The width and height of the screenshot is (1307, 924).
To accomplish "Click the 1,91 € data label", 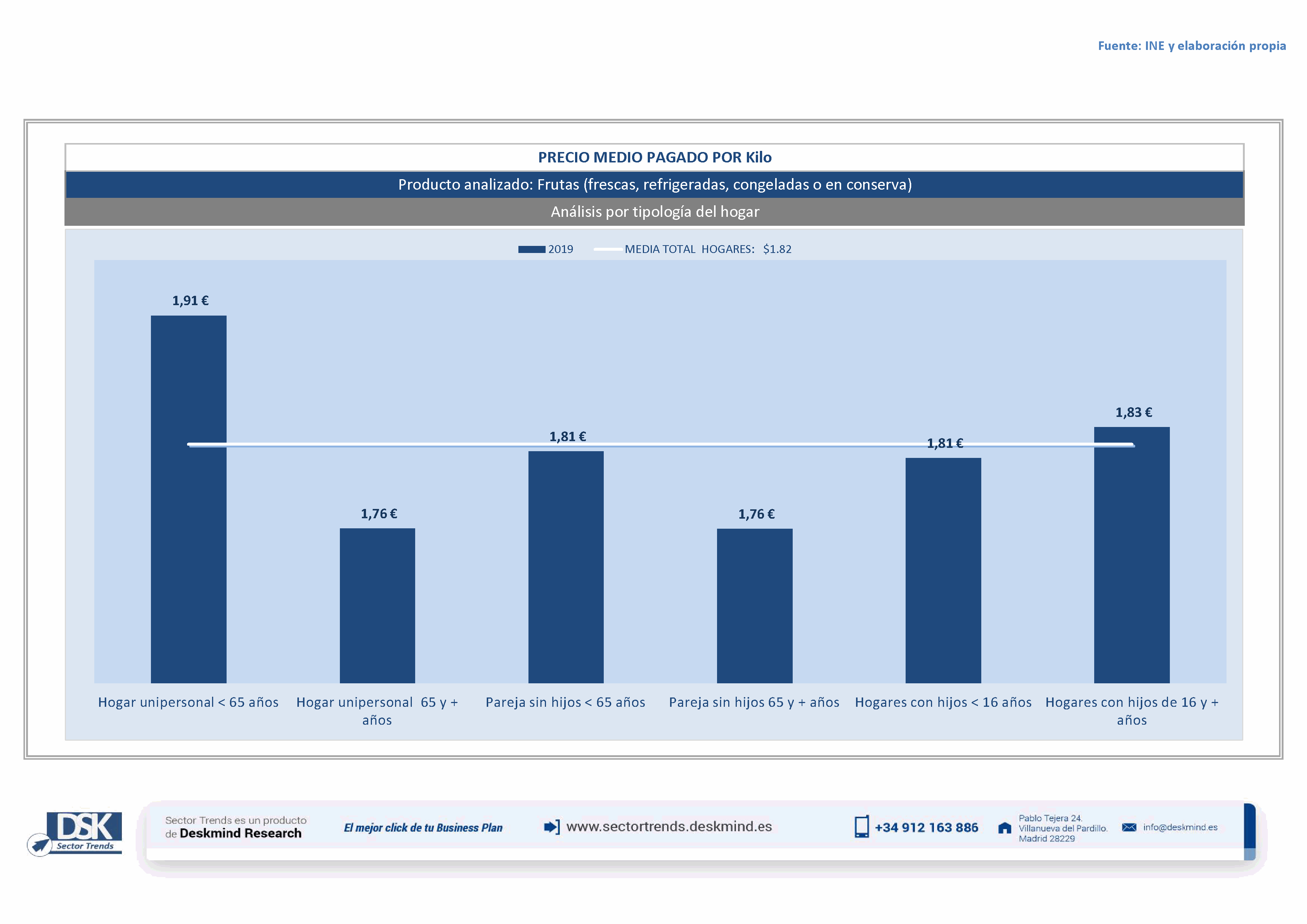I will tap(190, 300).
